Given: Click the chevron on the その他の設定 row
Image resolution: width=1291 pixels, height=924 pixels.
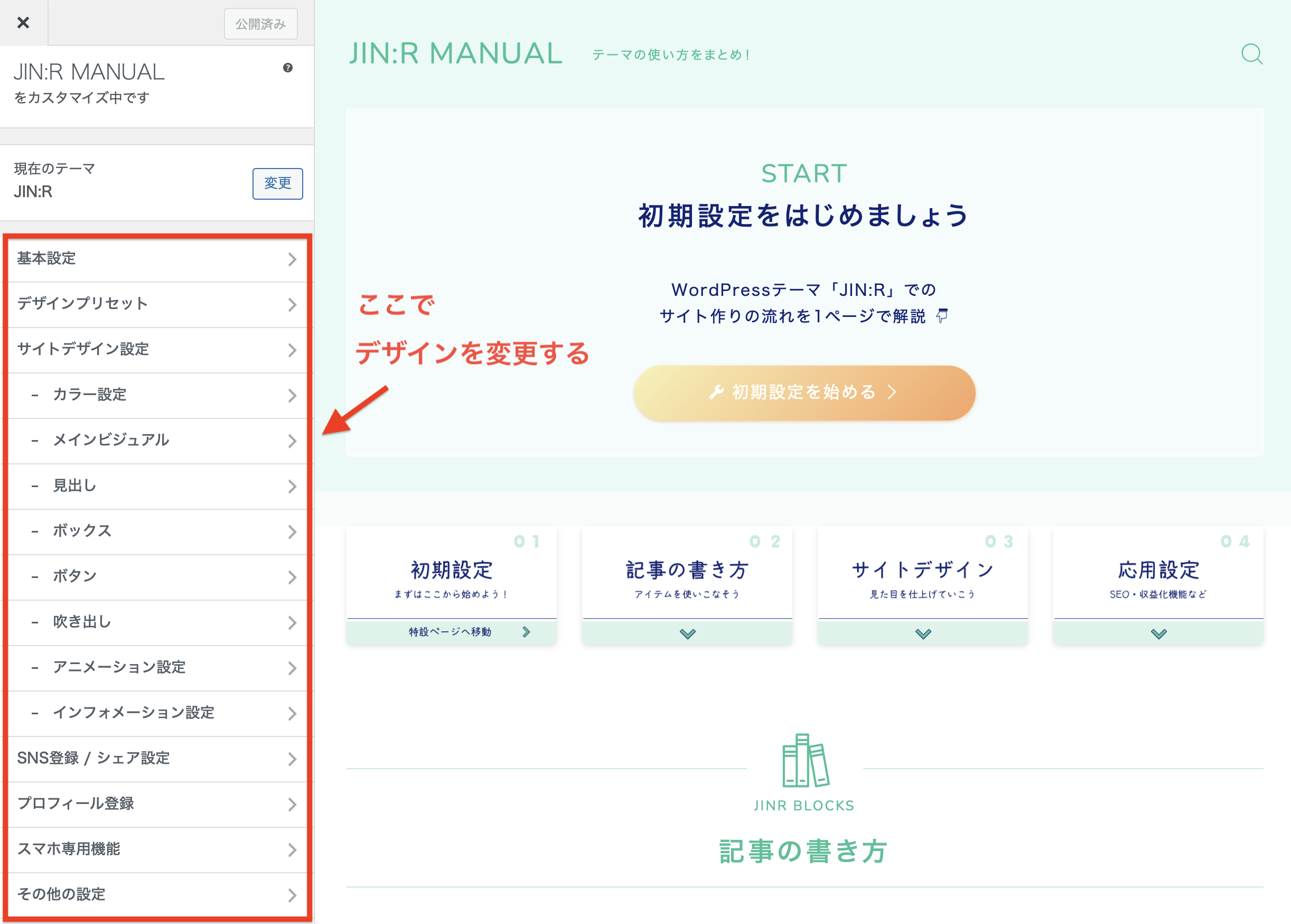Looking at the screenshot, I should click(292, 895).
